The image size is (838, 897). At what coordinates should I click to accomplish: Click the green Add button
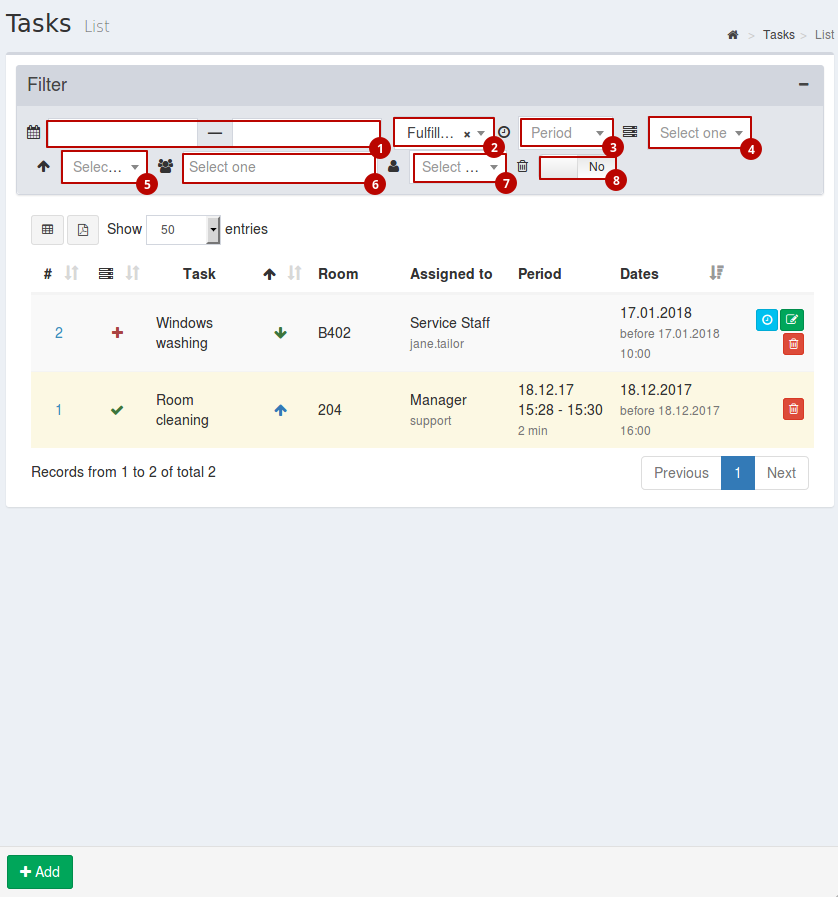pyautogui.click(x=40, y=872)
